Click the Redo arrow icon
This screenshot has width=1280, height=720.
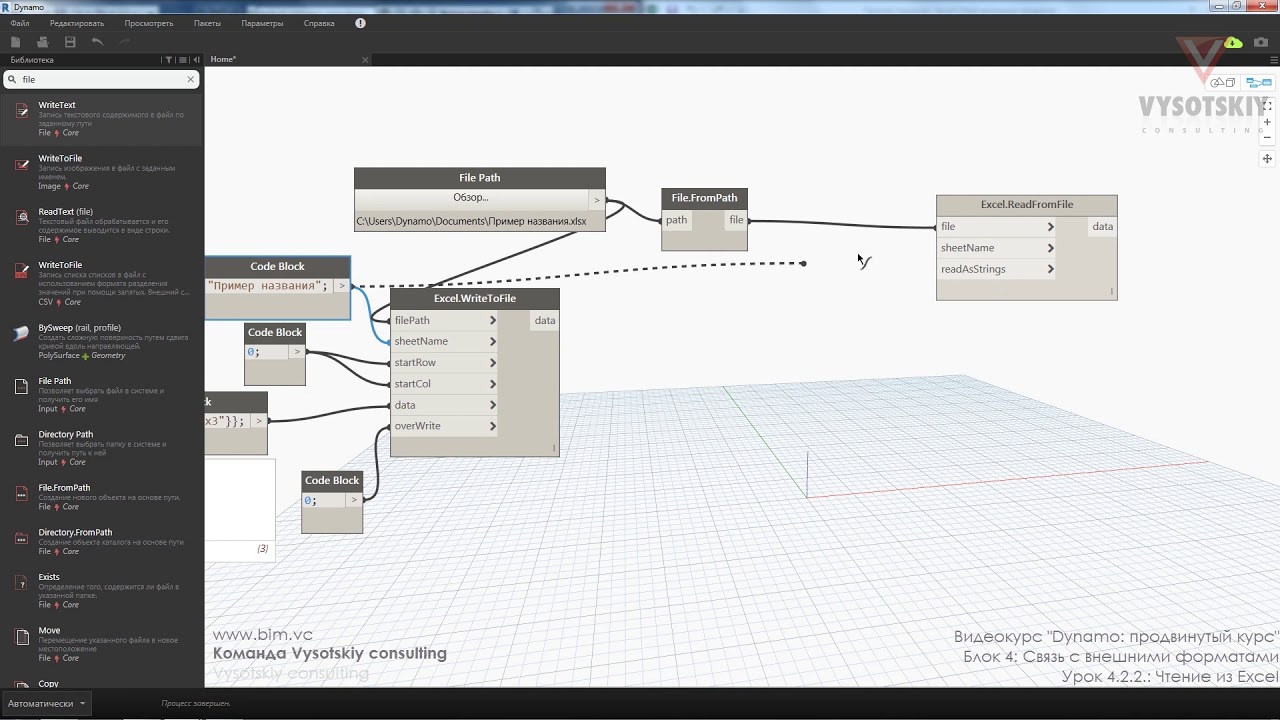click(x=125, y=42)
